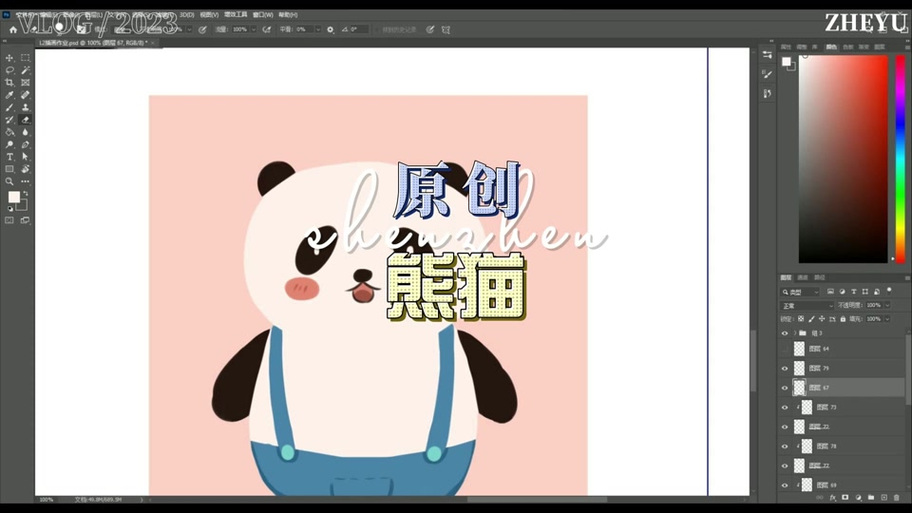912x513 pixels.
Task: Select the Eraser tool
Action: click(25, 120)
